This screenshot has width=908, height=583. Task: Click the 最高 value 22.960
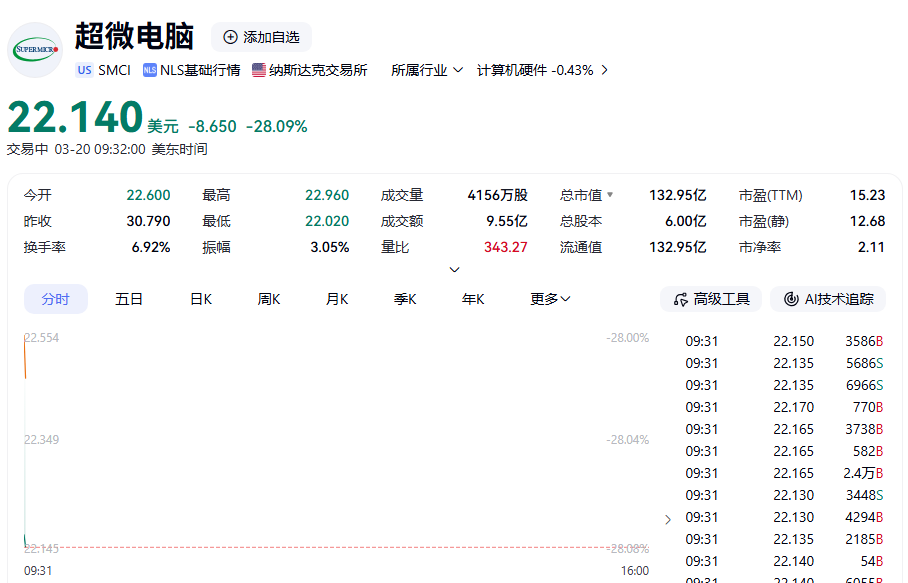(x=327, y=195)
